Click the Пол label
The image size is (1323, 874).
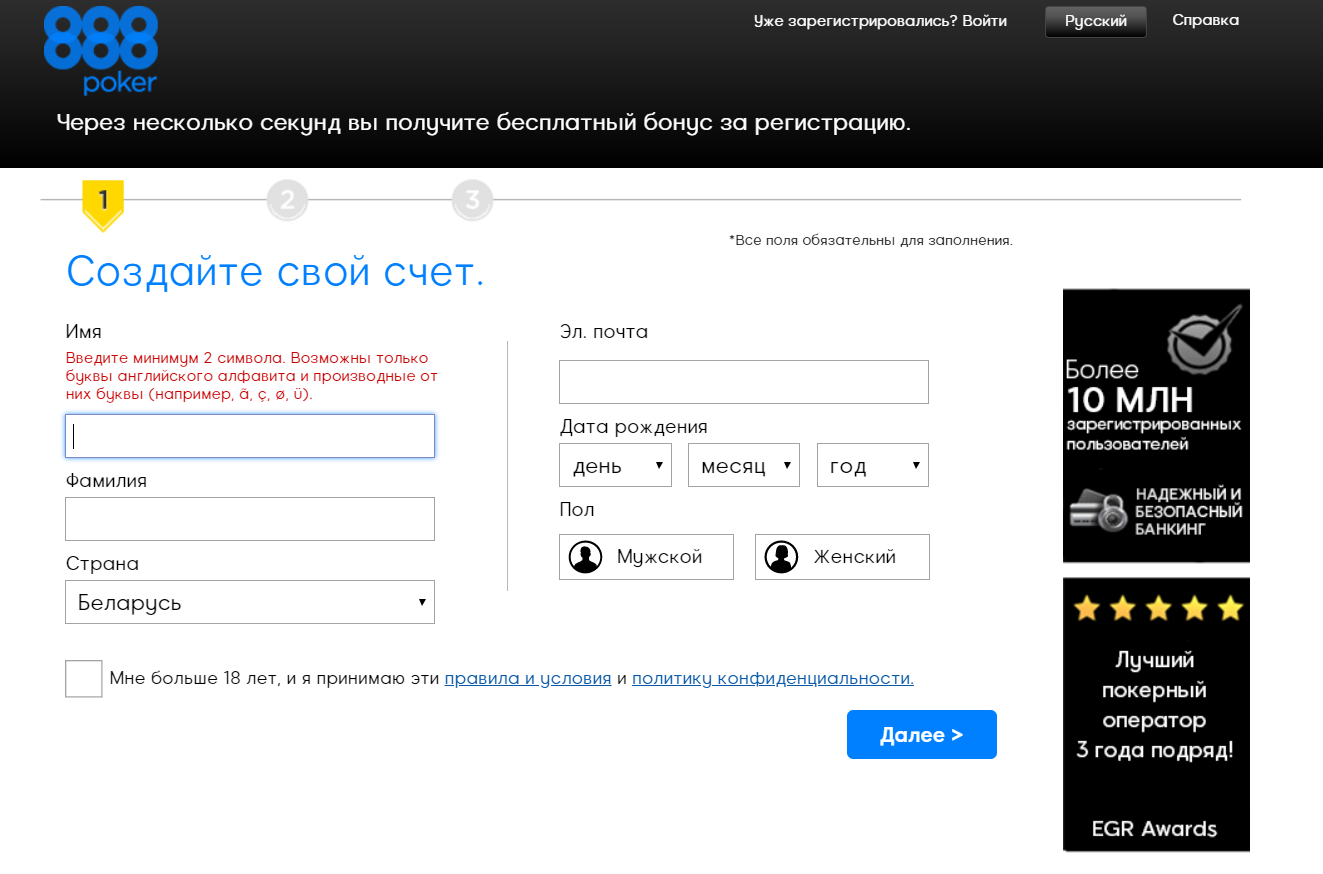[x=577, y=510]
